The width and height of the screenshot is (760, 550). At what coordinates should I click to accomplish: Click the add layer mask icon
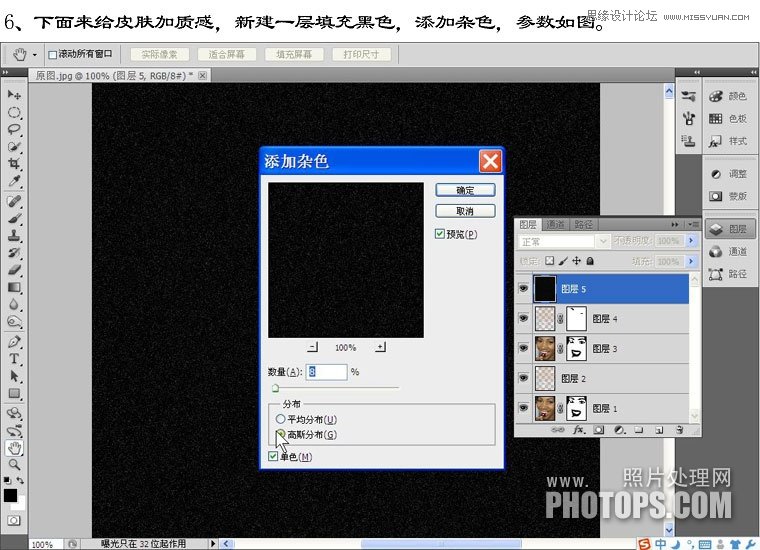click(599, 430)
